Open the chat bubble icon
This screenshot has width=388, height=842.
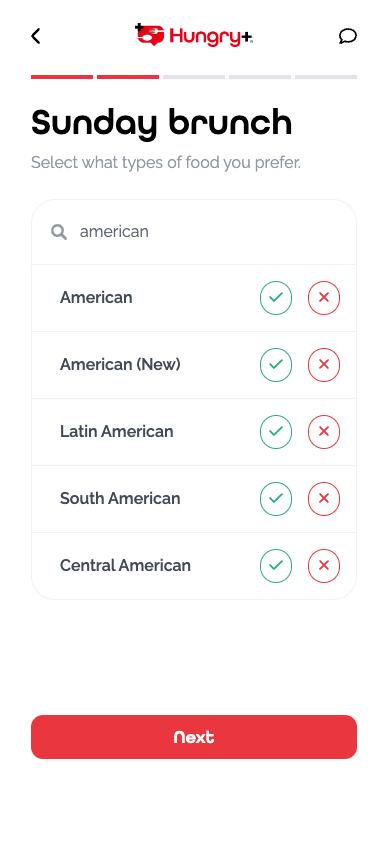pyautogui.click(x=348, y=37)
